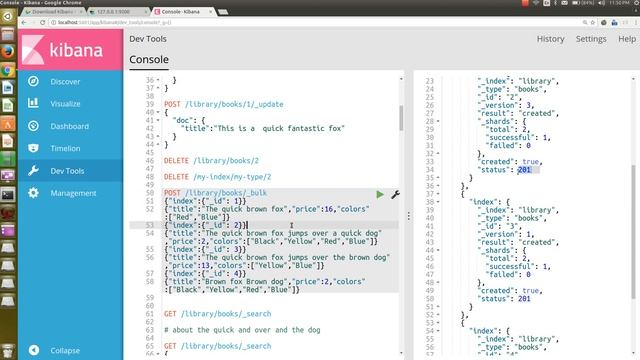This screenshot has height=360, width=640.
Task: Bookmark this page with the star icon
Action: tap(593, 22)
